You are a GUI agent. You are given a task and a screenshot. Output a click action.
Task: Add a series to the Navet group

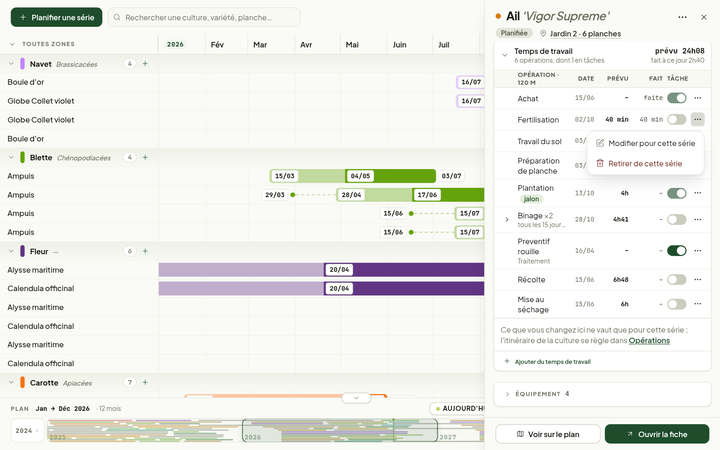click(x=145, y=64)
